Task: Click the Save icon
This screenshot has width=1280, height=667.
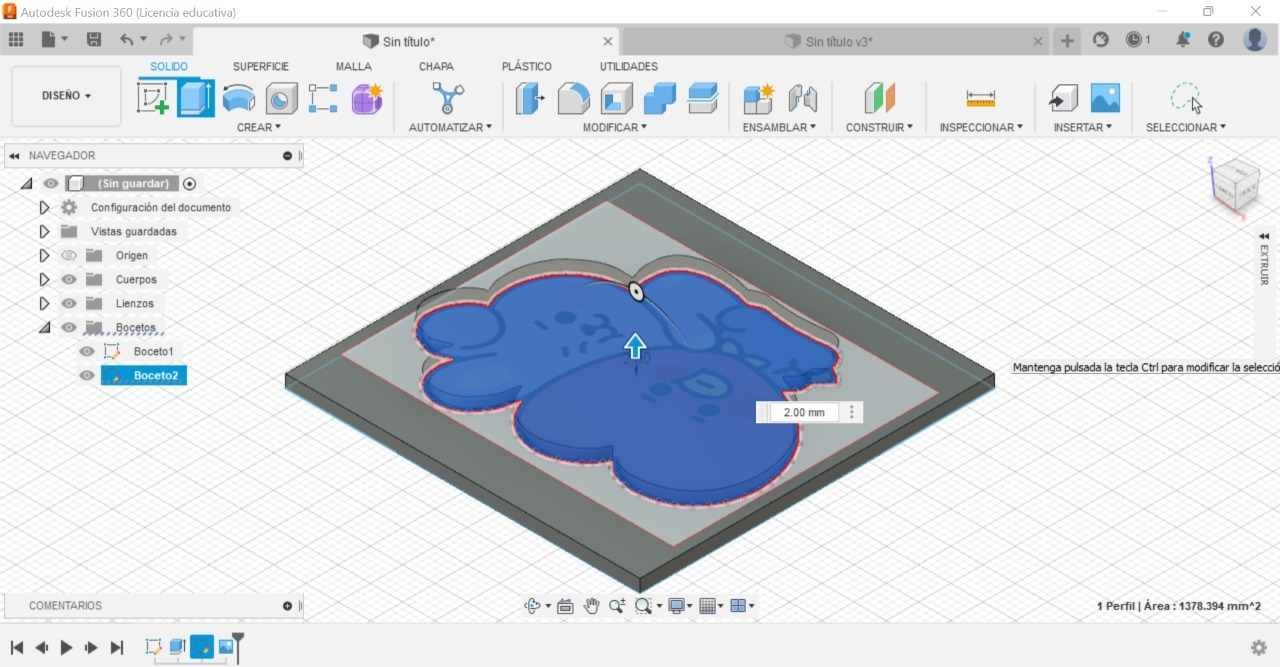Action: [x=94, y=40]
